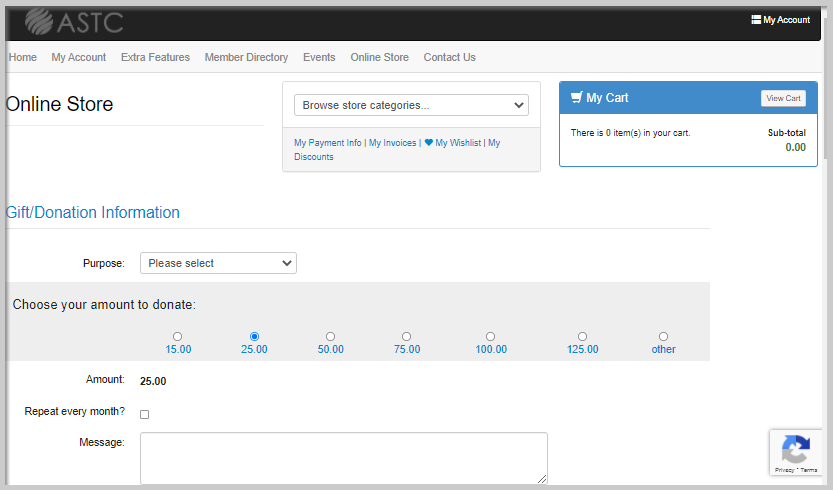This screenshot has width=833, height=490.
Task: Open the Member Directory menu item
Action: (246, 57)
